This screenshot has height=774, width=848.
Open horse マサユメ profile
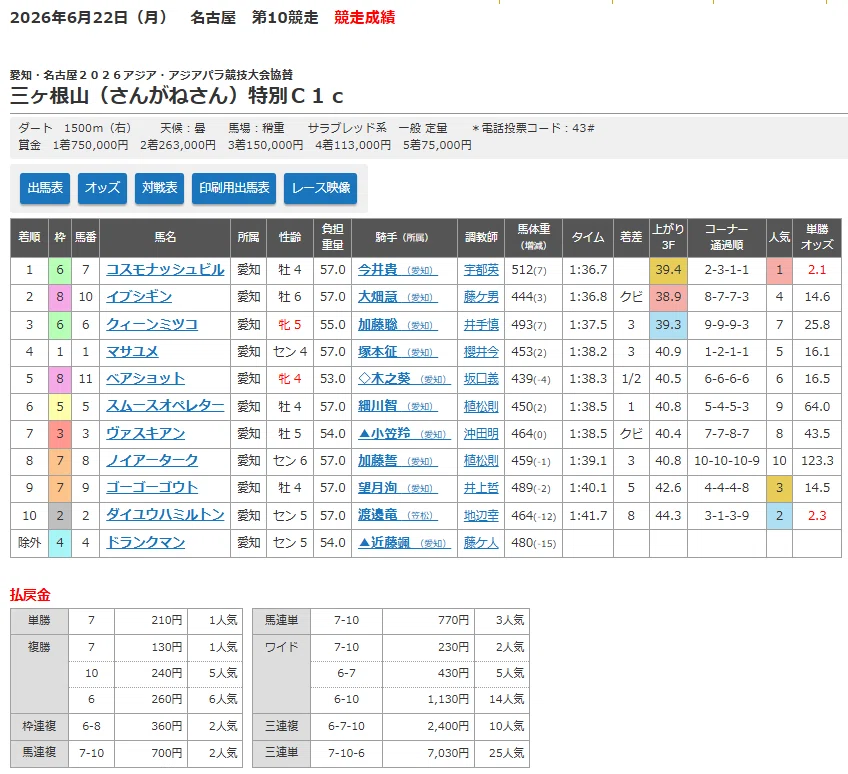132,352
